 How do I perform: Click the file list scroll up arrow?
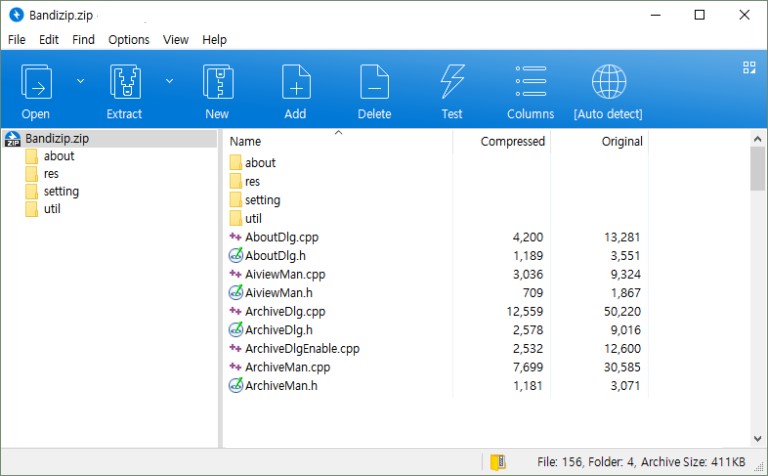pyautogui.click(x=757, y=139)
